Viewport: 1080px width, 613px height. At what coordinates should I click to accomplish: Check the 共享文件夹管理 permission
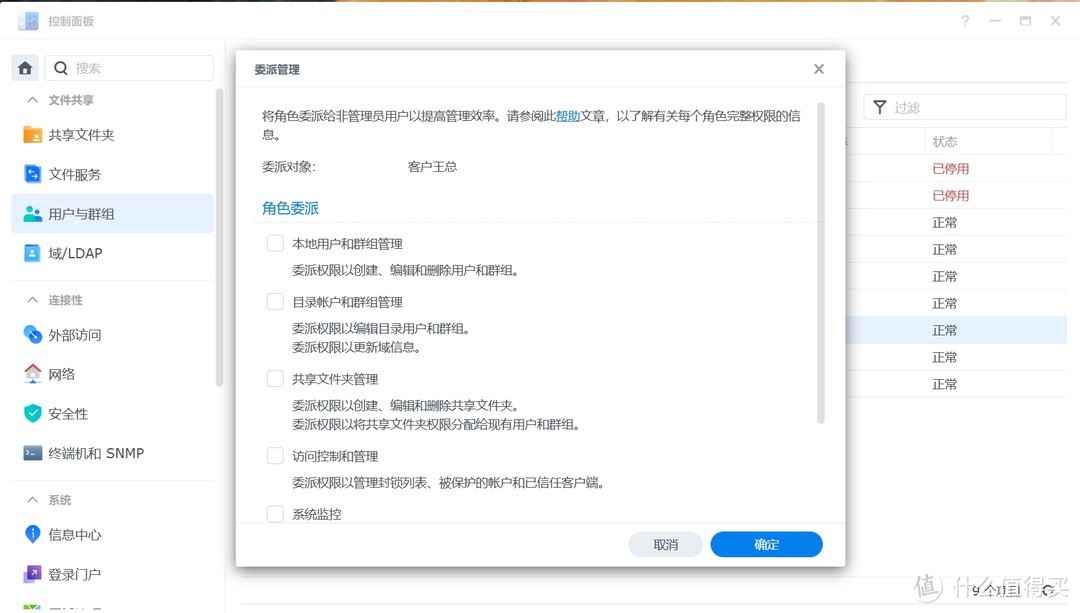275,379
